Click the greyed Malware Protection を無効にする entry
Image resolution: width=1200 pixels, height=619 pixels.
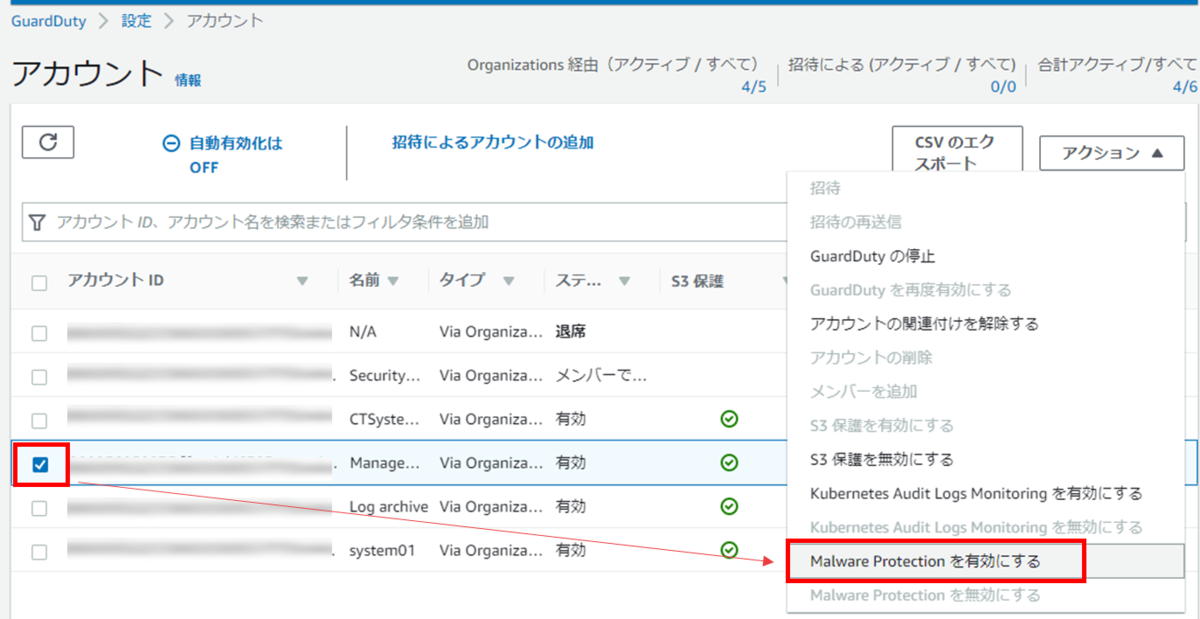(925, 596)
